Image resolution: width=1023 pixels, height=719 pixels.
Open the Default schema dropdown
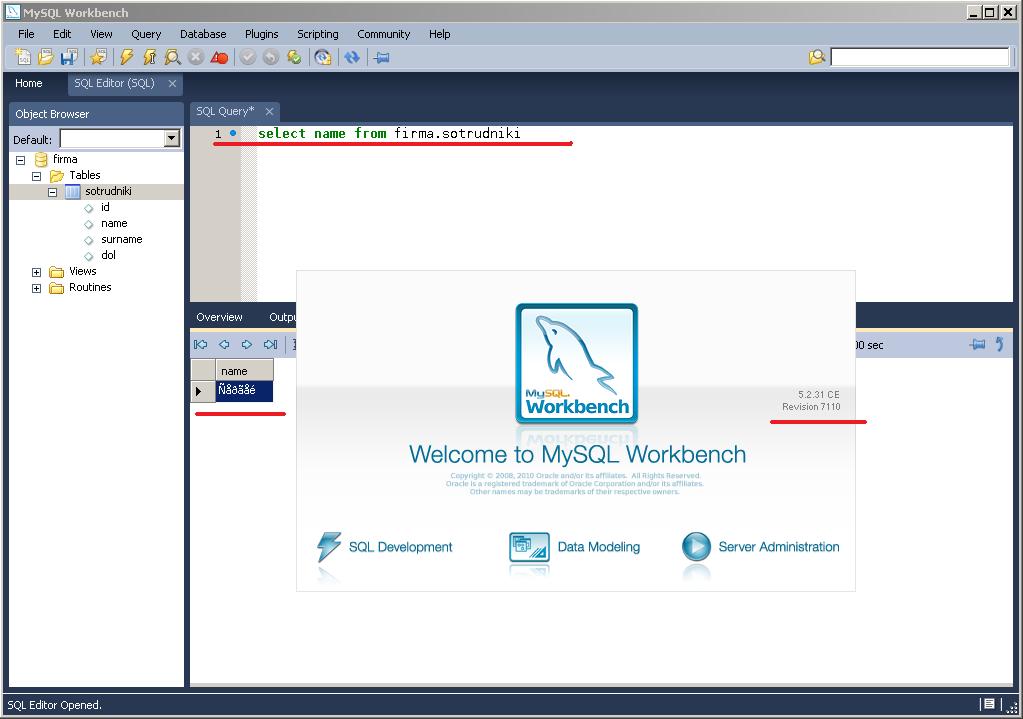171,139
